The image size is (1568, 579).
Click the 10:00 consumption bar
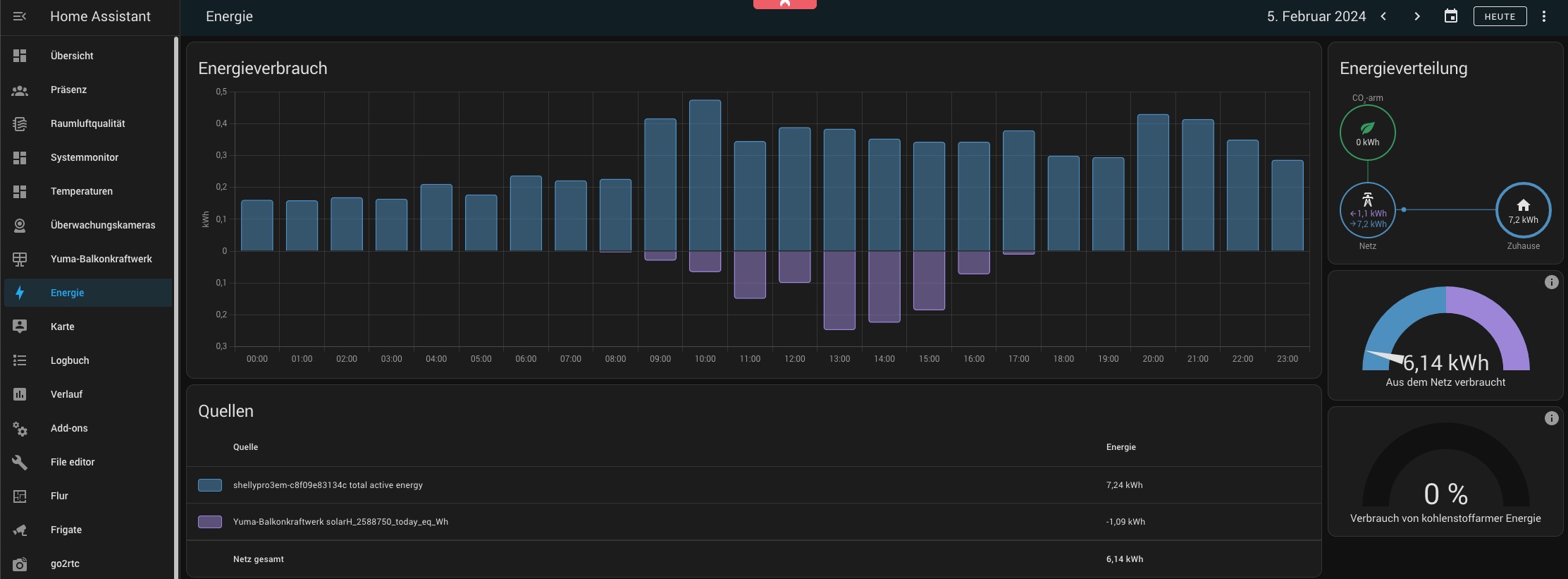pos(705,176)
